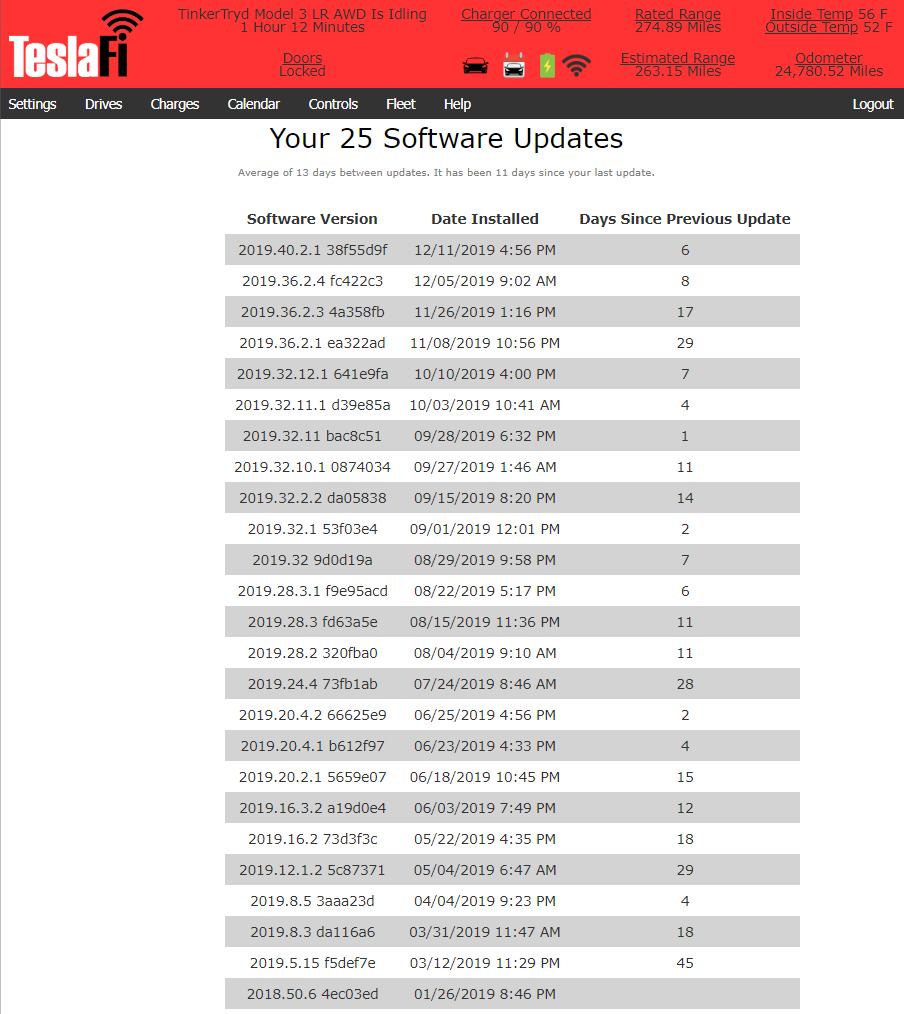
Task: Switch to the Calendar view
Action: point(253,104)
